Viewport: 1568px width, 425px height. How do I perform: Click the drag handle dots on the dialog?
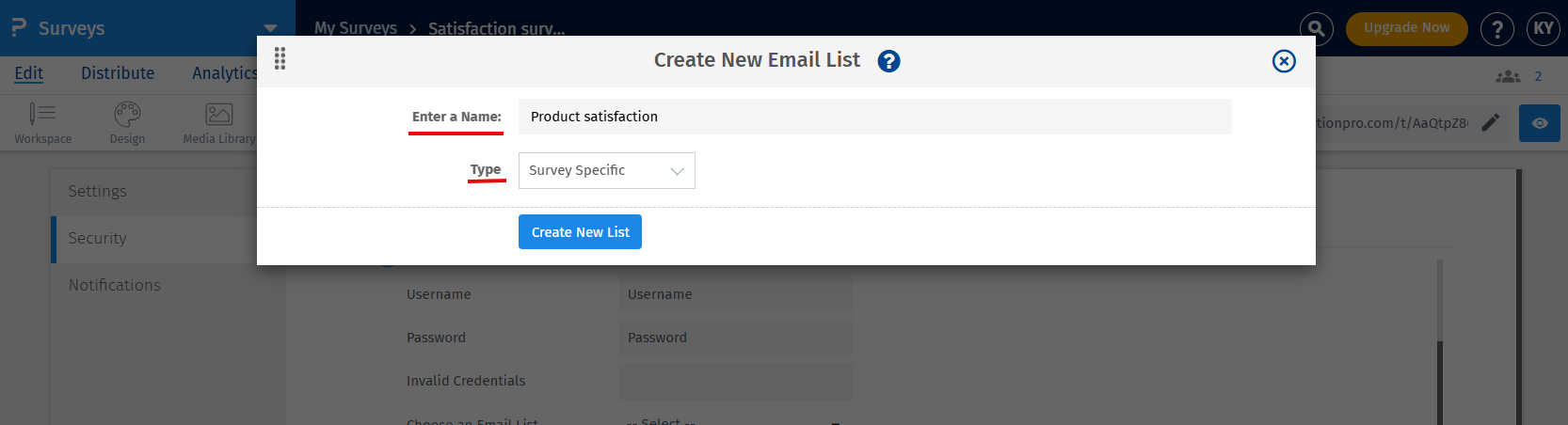pyautogui.click(x=280, y=58)
